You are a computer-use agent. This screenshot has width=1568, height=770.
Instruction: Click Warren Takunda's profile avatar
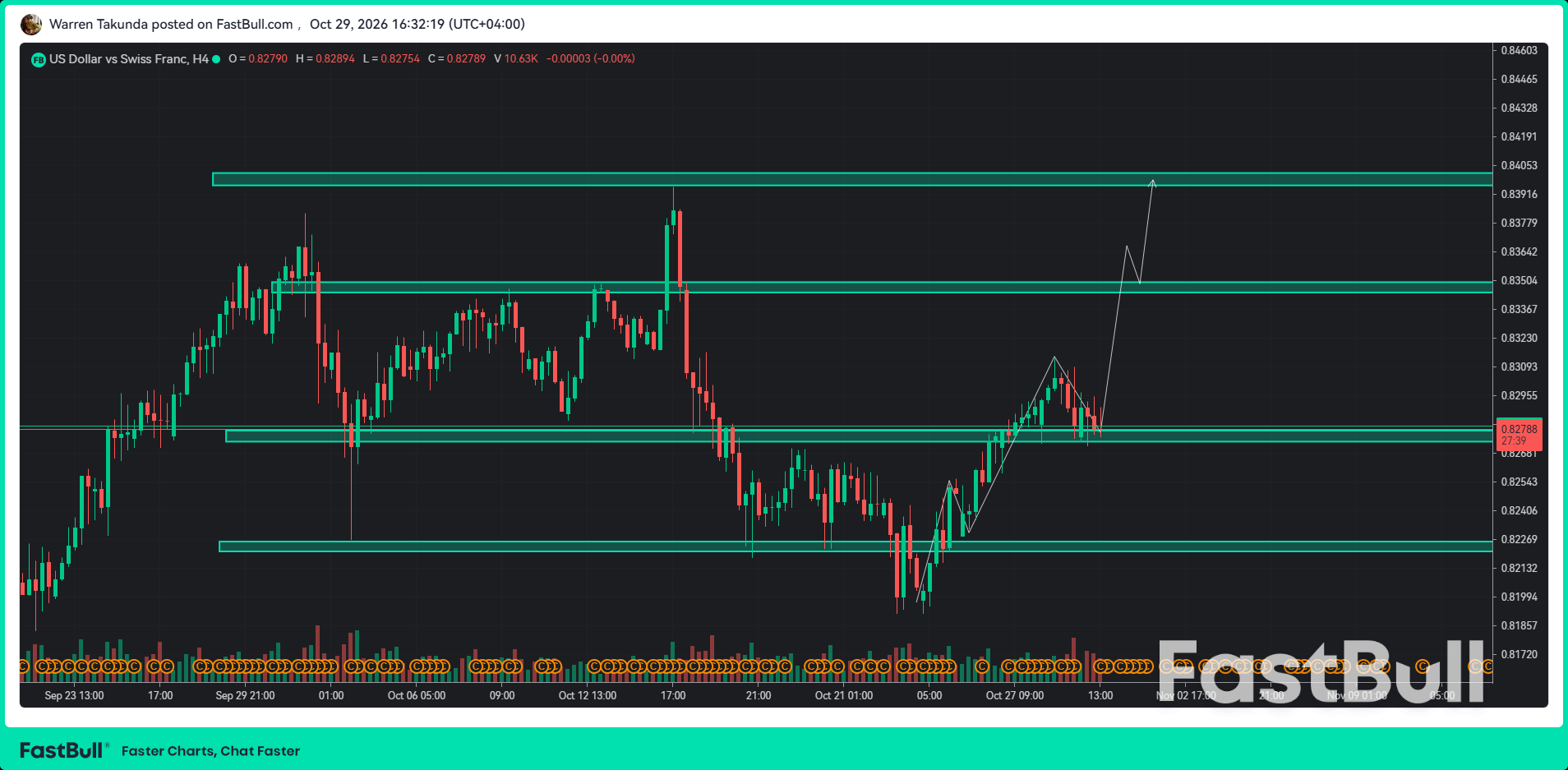click(x=31, y=25)
